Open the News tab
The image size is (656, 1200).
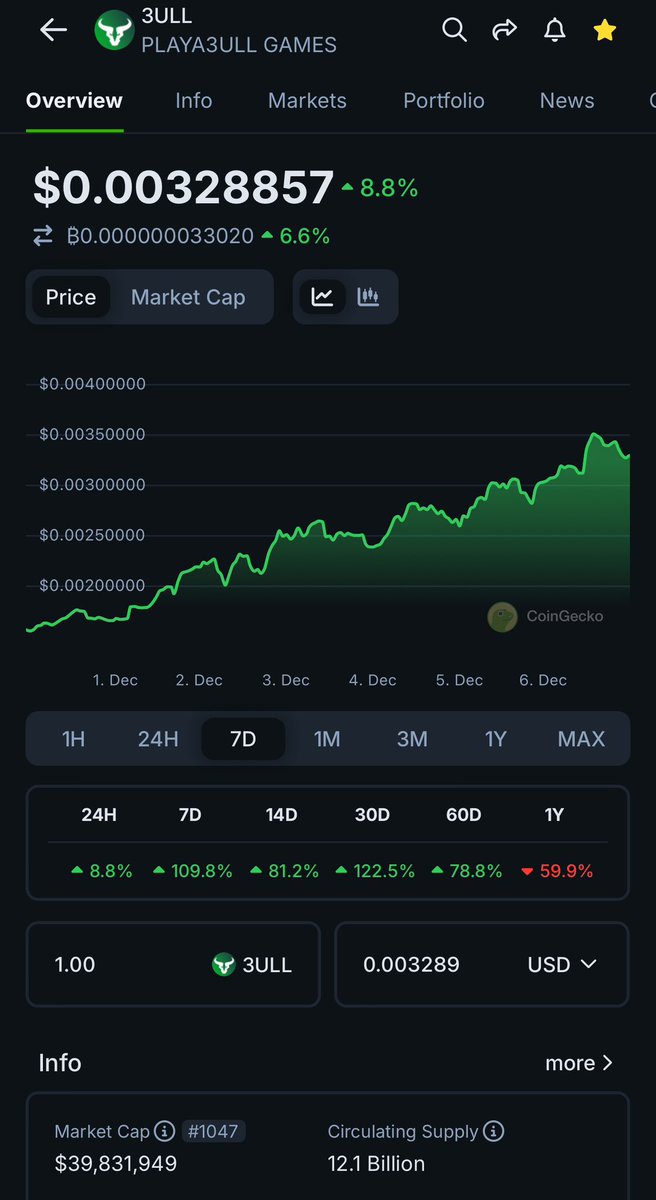567,101
